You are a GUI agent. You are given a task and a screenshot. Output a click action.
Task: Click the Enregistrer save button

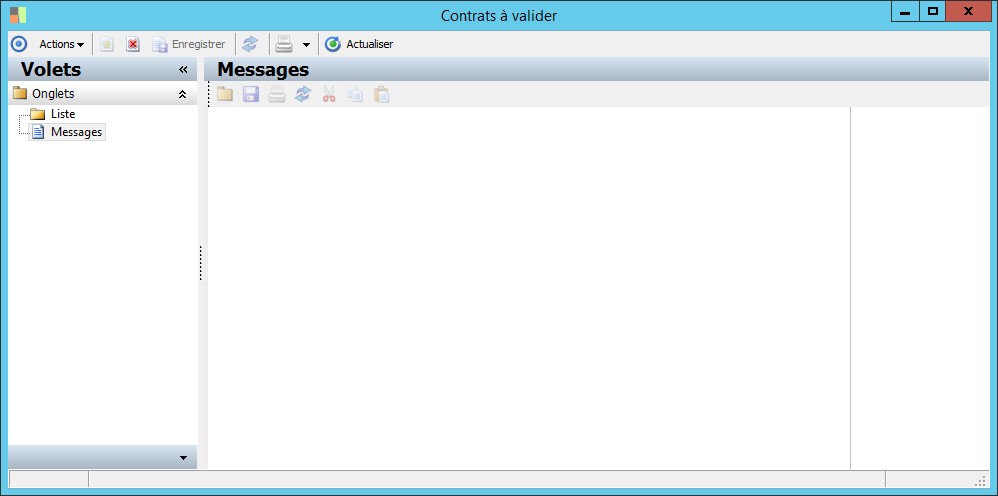click(x=189, y=44)
